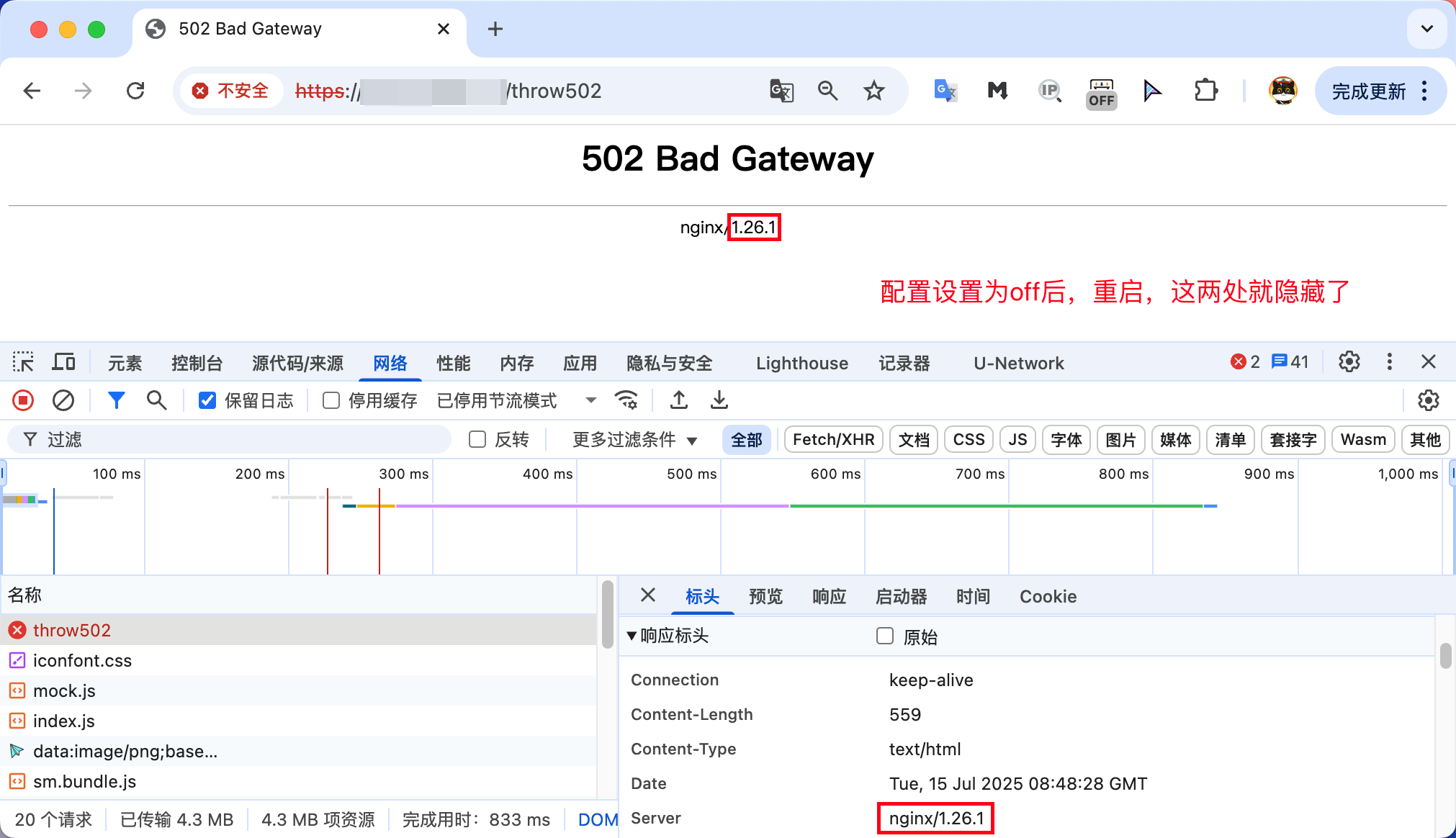Click the stop recording network log icon
The image size is (1456, 838).
tap(23, 400)
